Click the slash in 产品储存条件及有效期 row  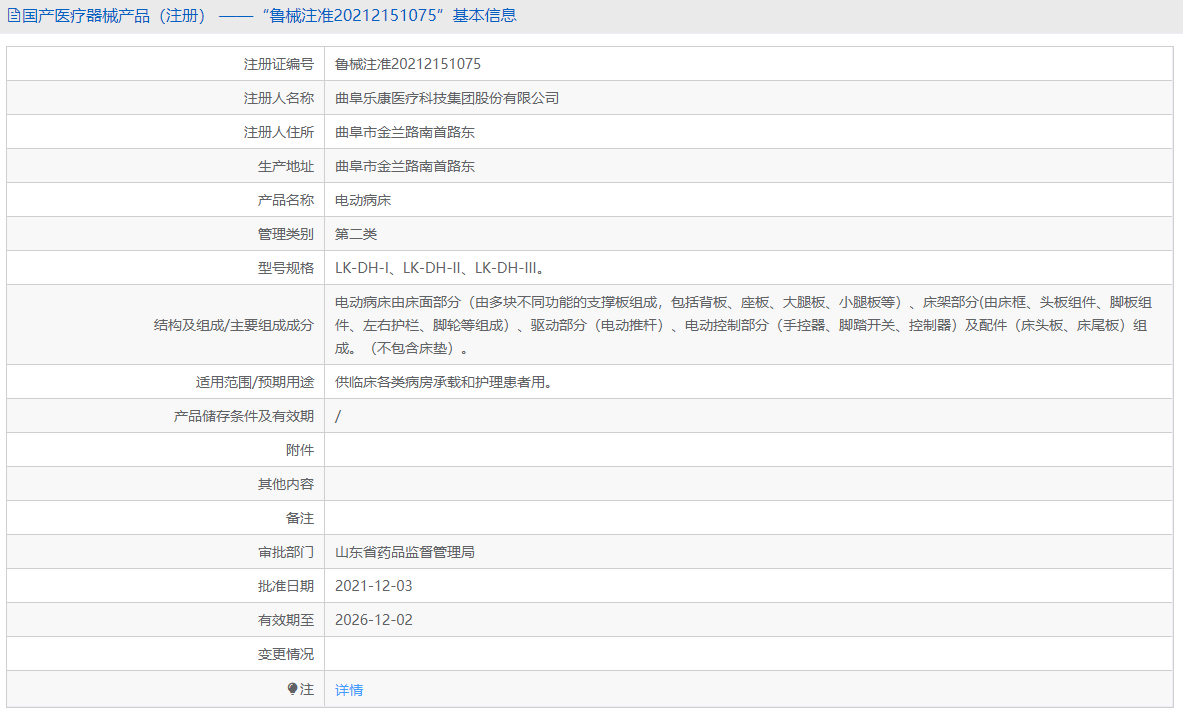(338, 415)
